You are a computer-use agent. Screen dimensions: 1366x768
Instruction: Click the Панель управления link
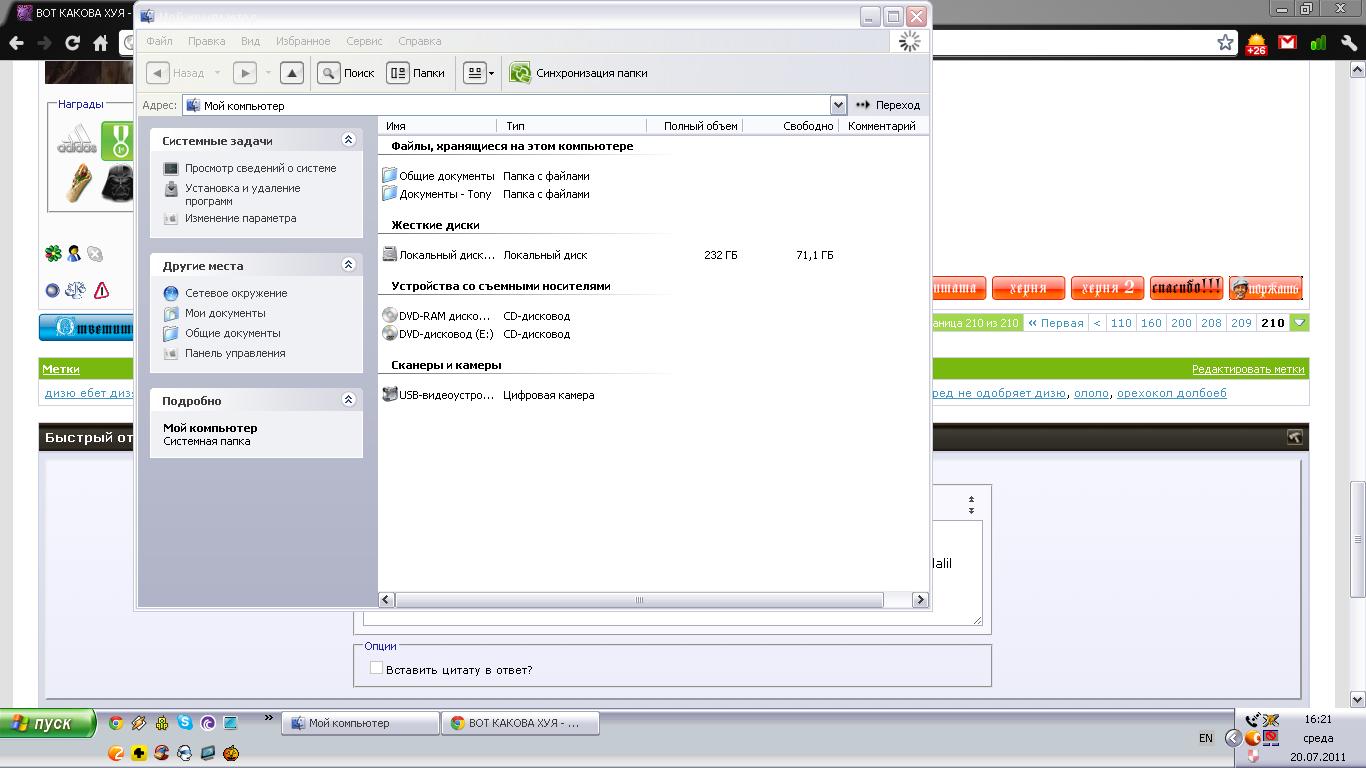coord(235,353)
